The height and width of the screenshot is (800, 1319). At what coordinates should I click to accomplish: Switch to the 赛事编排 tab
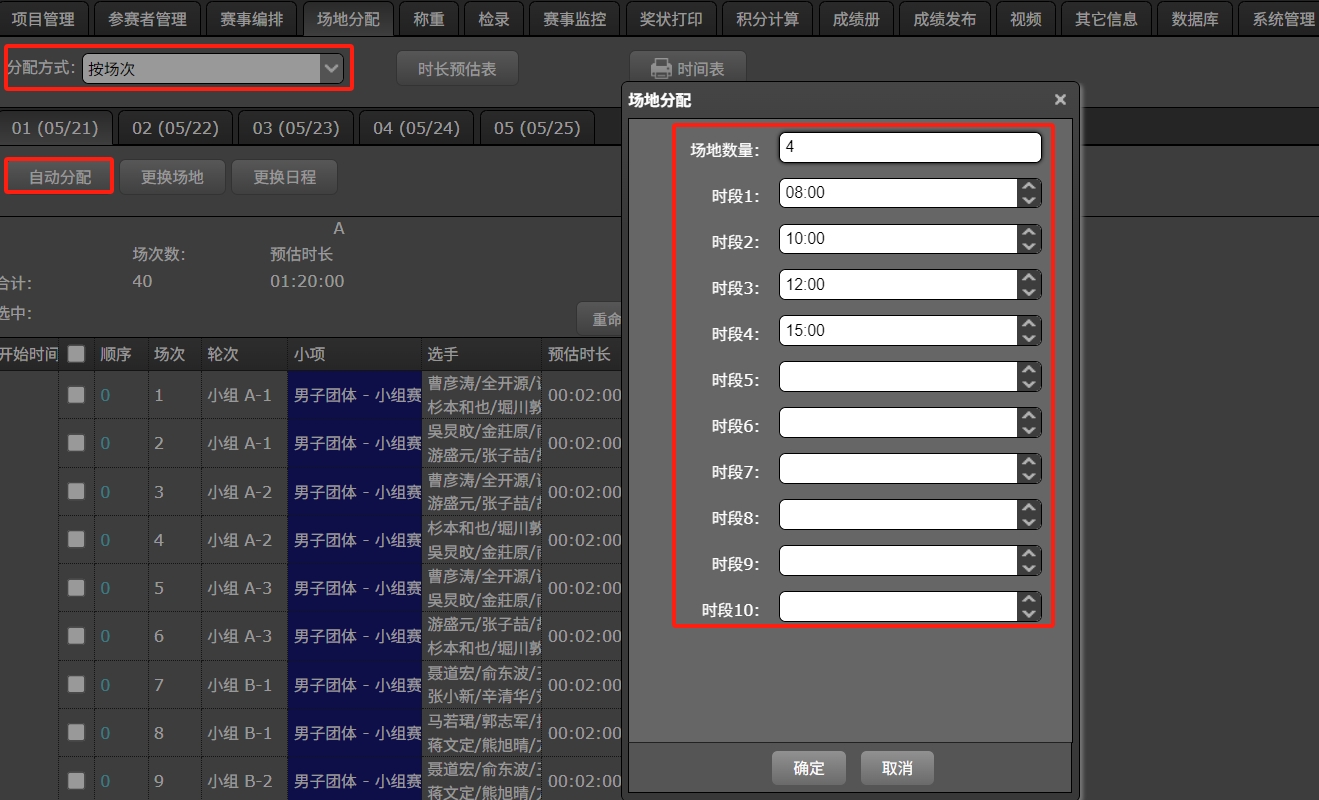(251, 19)
